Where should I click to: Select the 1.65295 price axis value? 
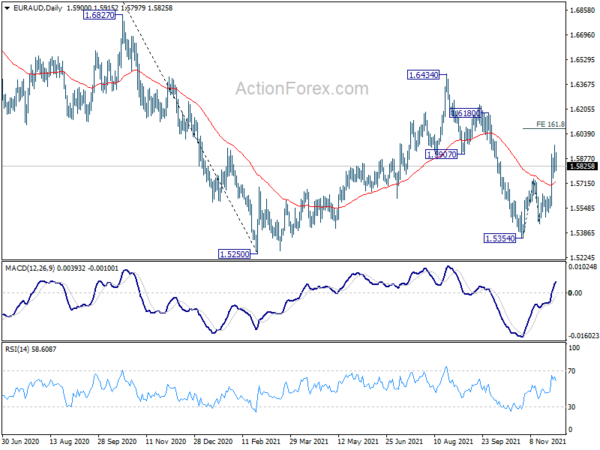(x=582, y=60)
